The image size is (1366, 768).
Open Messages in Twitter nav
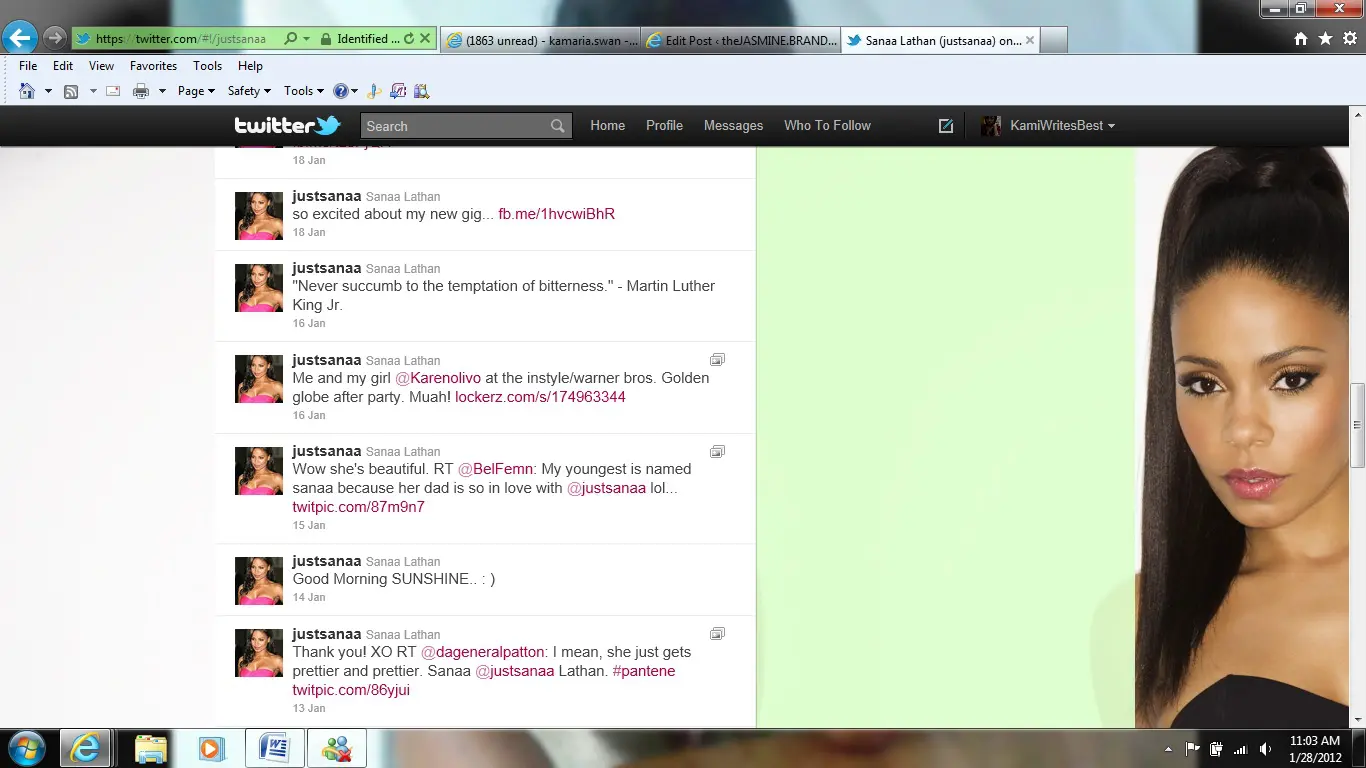tap(733, 126)
